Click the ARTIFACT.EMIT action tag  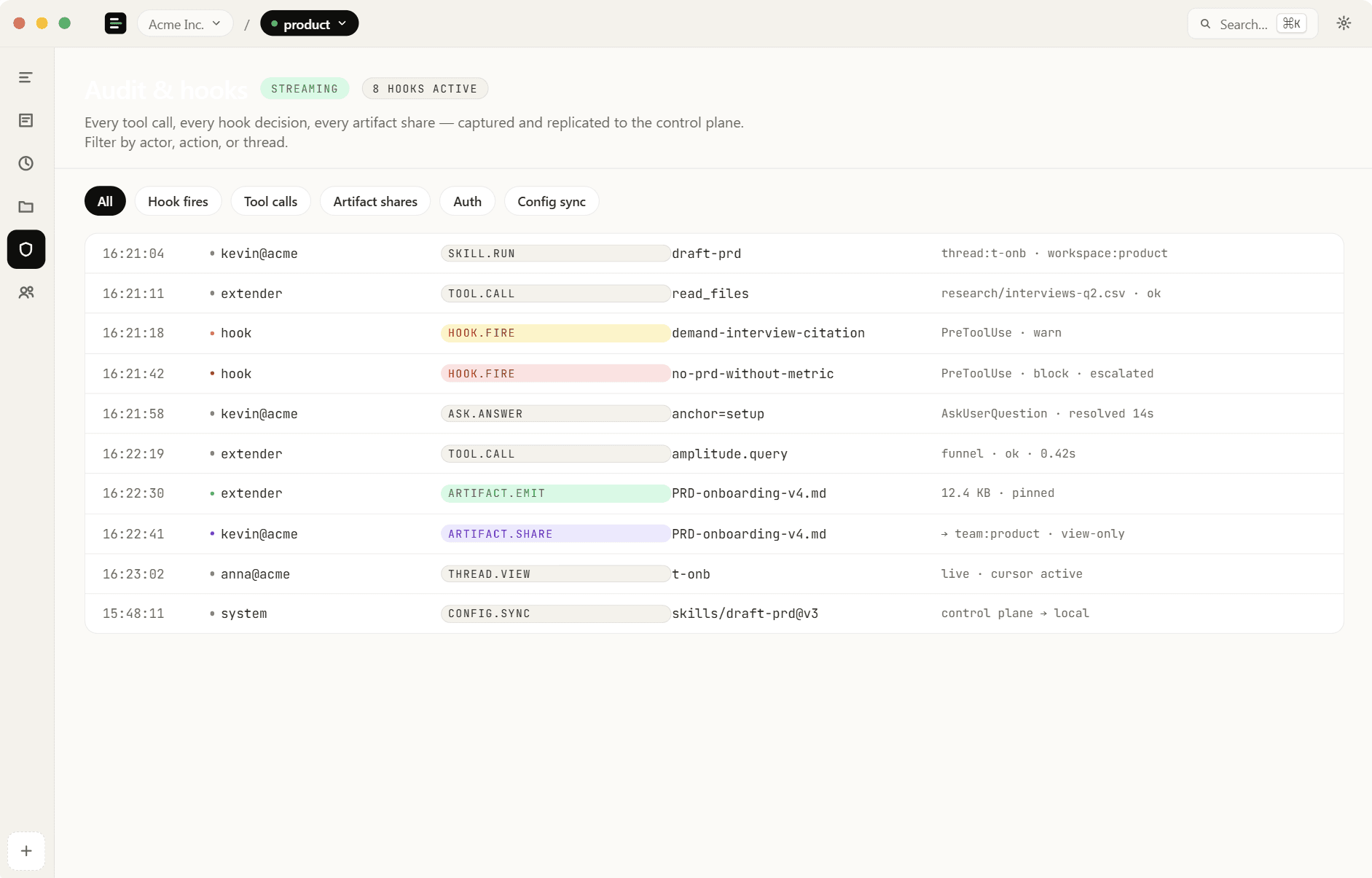pos(555,493)
